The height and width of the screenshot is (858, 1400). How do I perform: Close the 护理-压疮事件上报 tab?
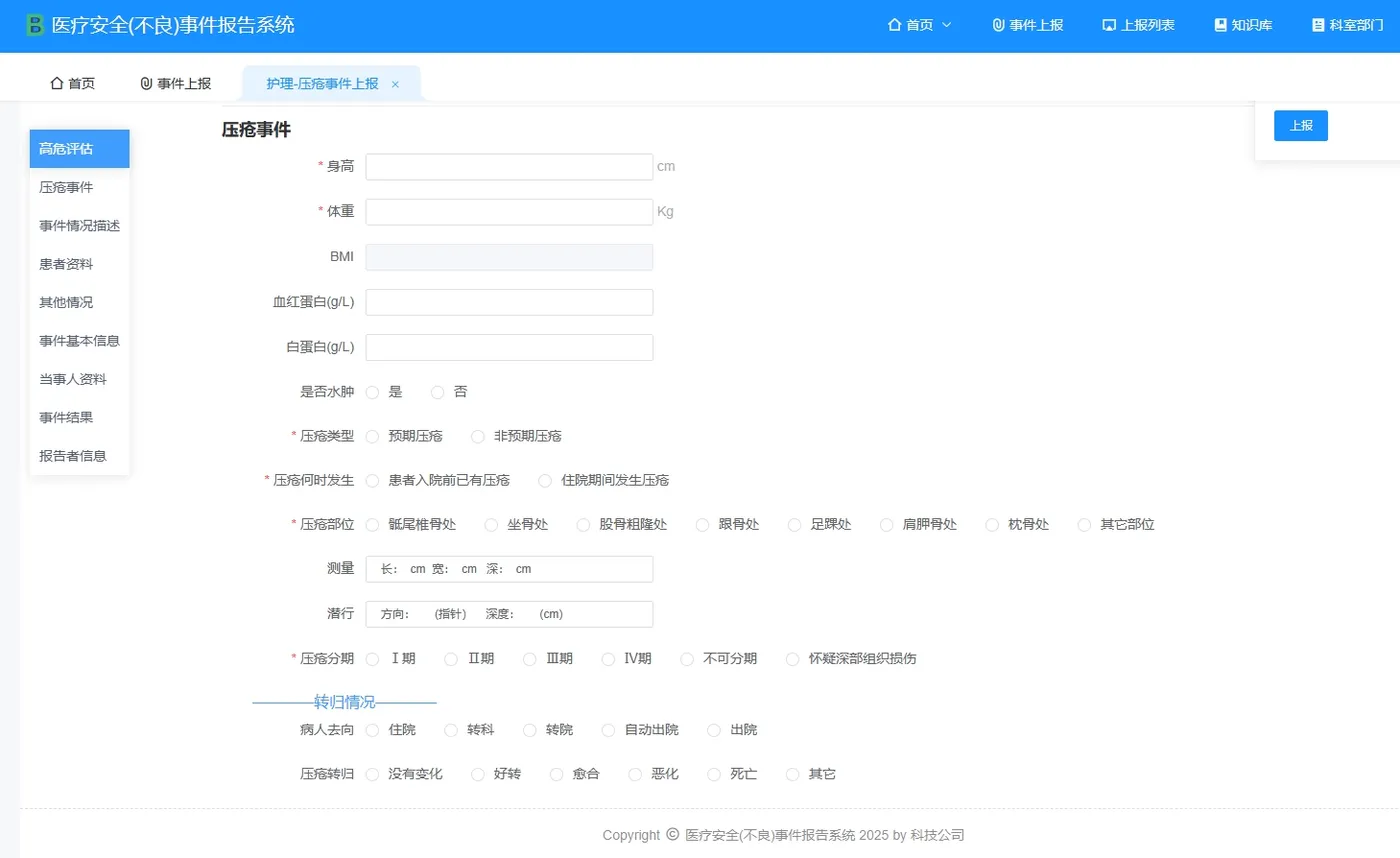coord(395,84)
